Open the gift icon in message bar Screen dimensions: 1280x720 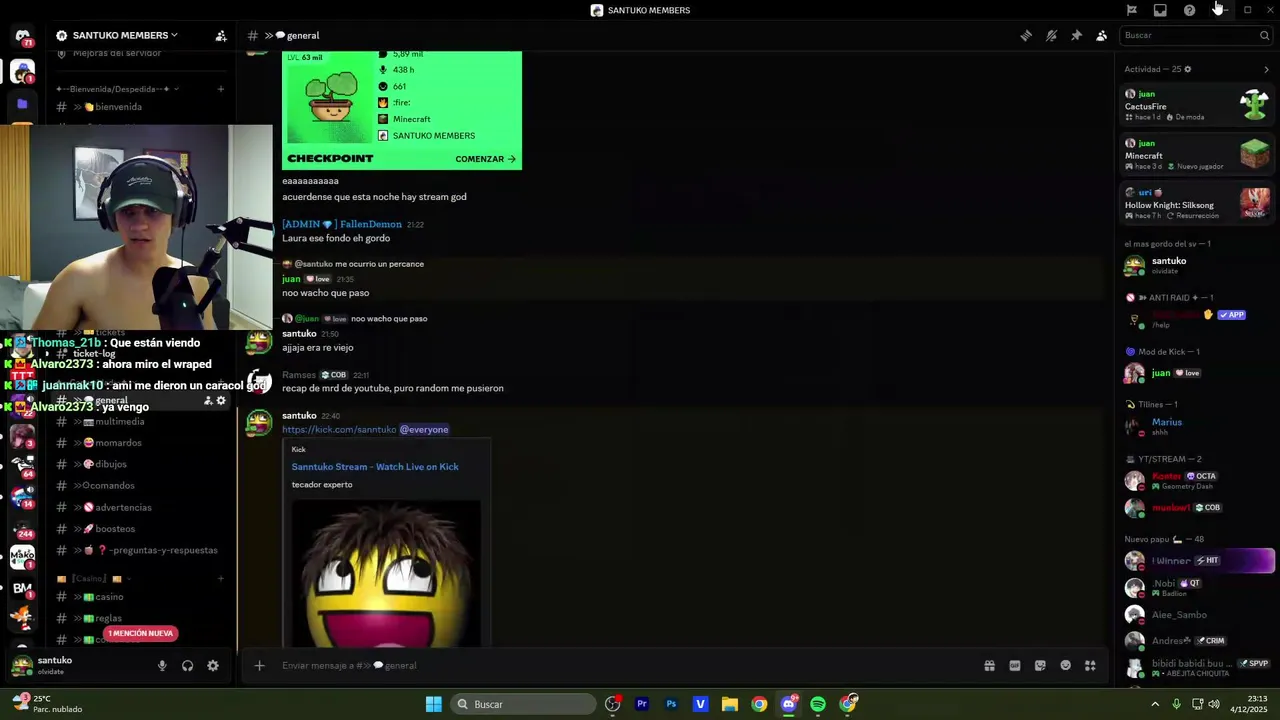coord(989,666)
